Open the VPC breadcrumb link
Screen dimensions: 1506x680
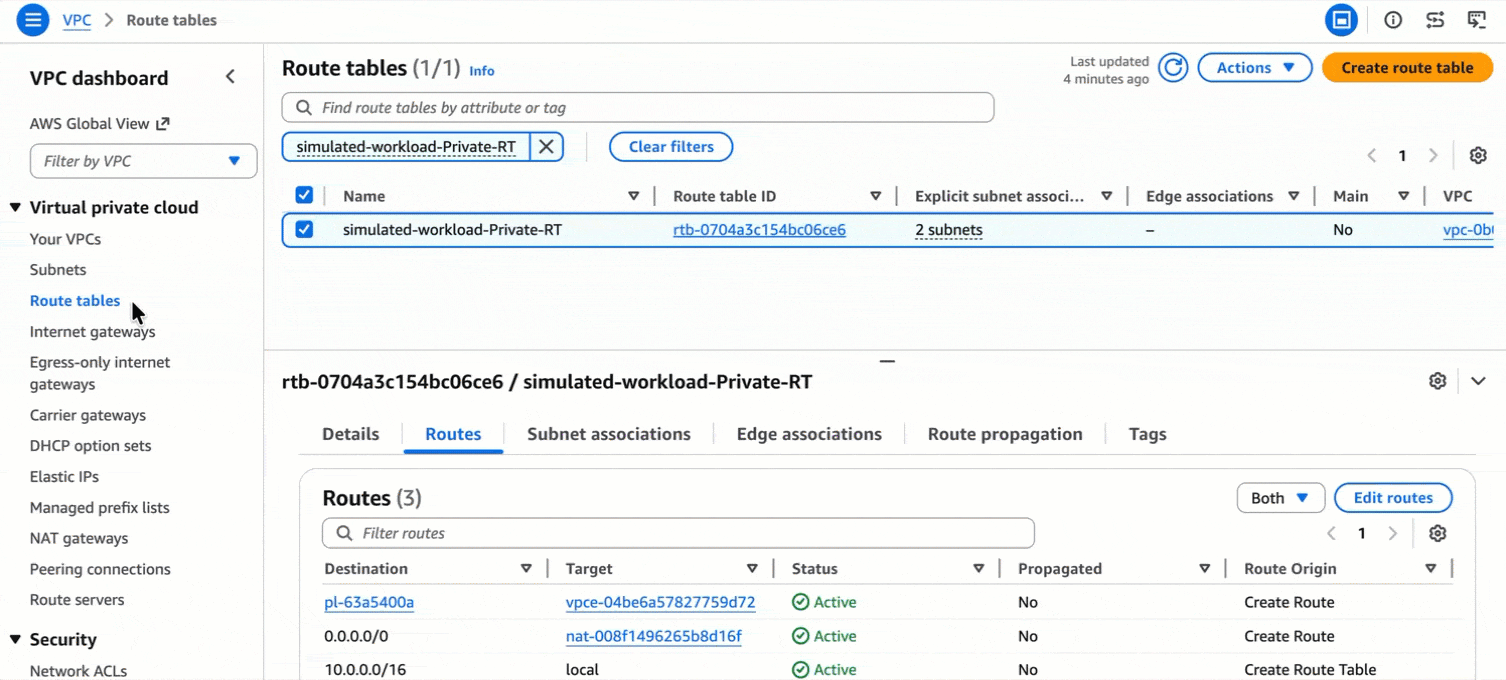[77, 20]
